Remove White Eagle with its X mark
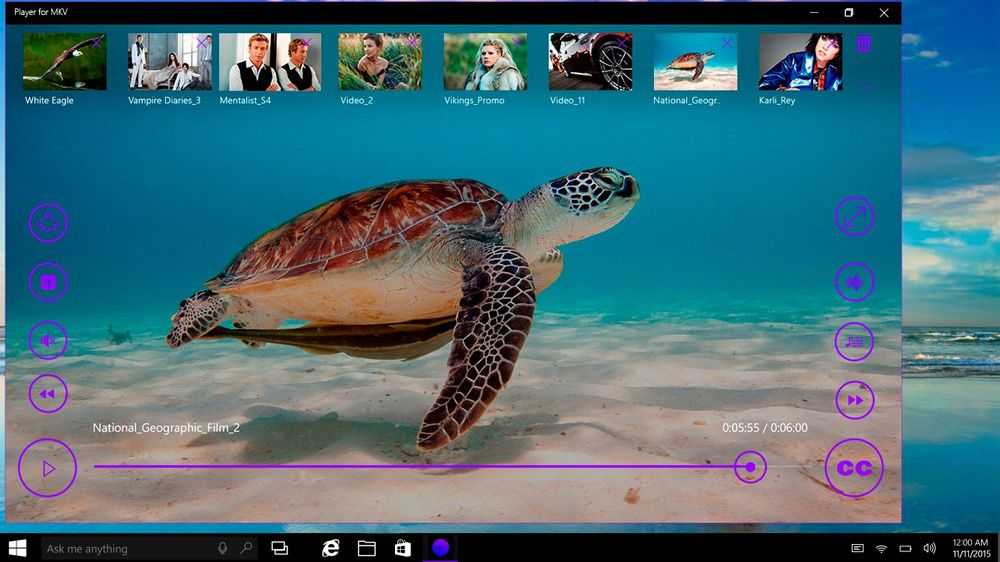Screen dimensions: 1000x562 pyautogui.click(x=97, y=43)
